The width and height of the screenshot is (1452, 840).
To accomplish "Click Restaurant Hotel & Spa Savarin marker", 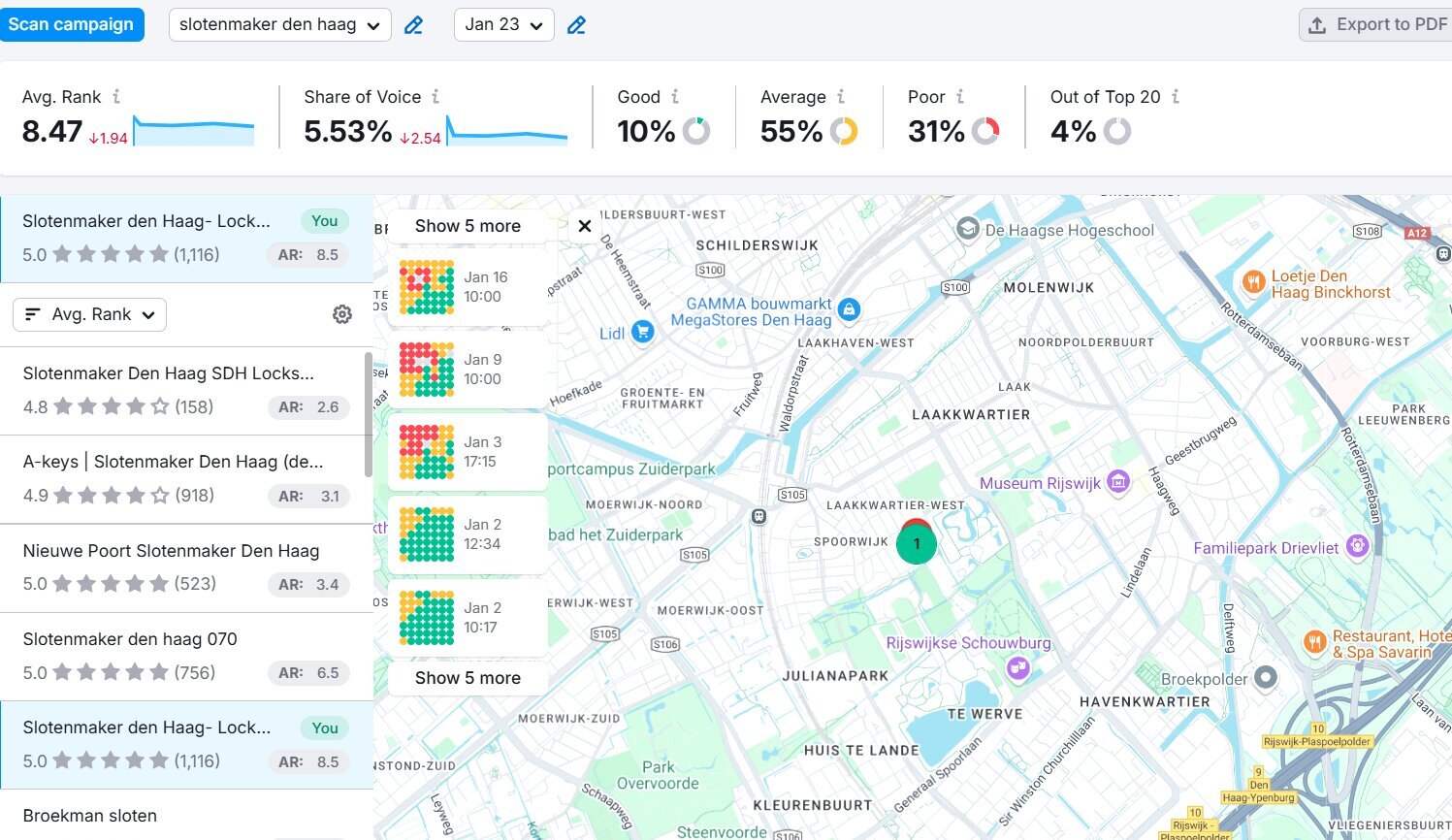I will 1315,641.
